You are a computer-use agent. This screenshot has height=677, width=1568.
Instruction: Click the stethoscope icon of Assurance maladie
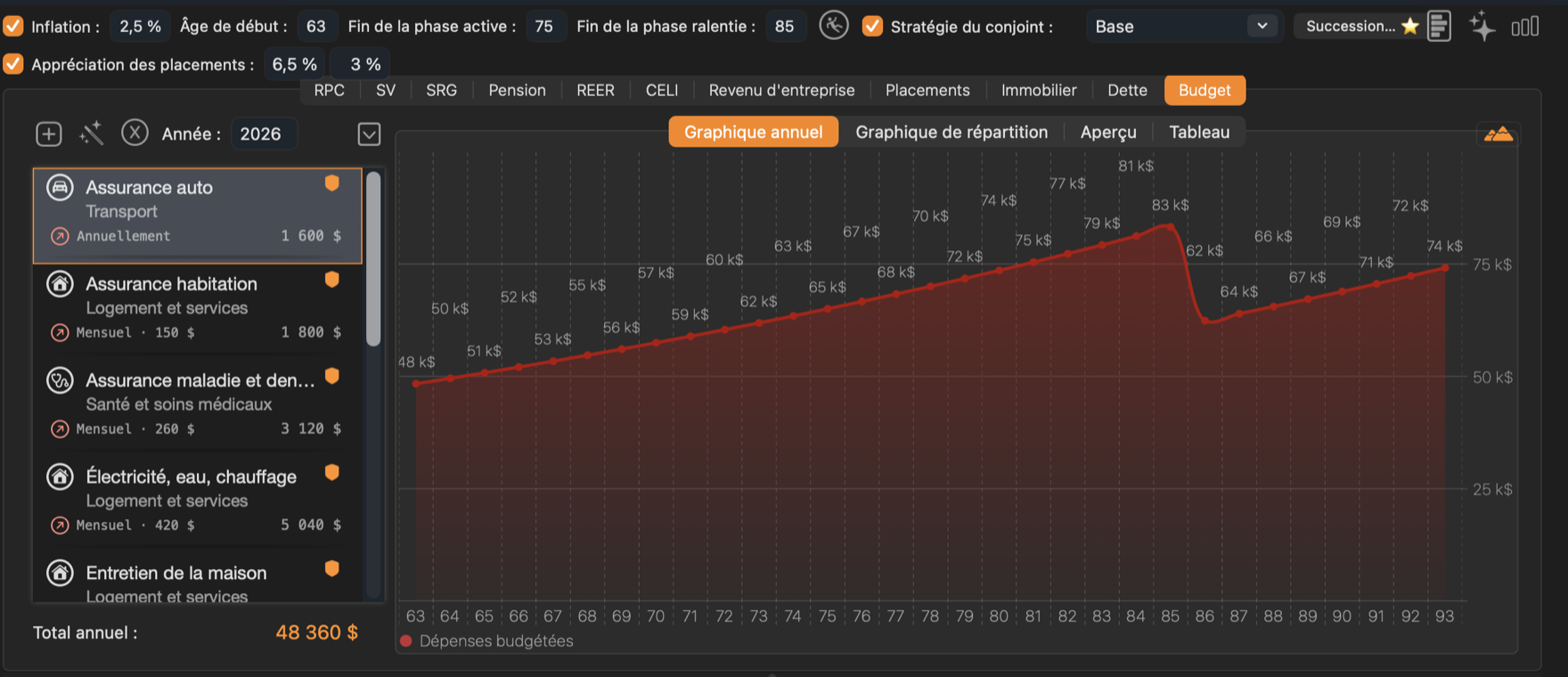(x=60, y=380)
